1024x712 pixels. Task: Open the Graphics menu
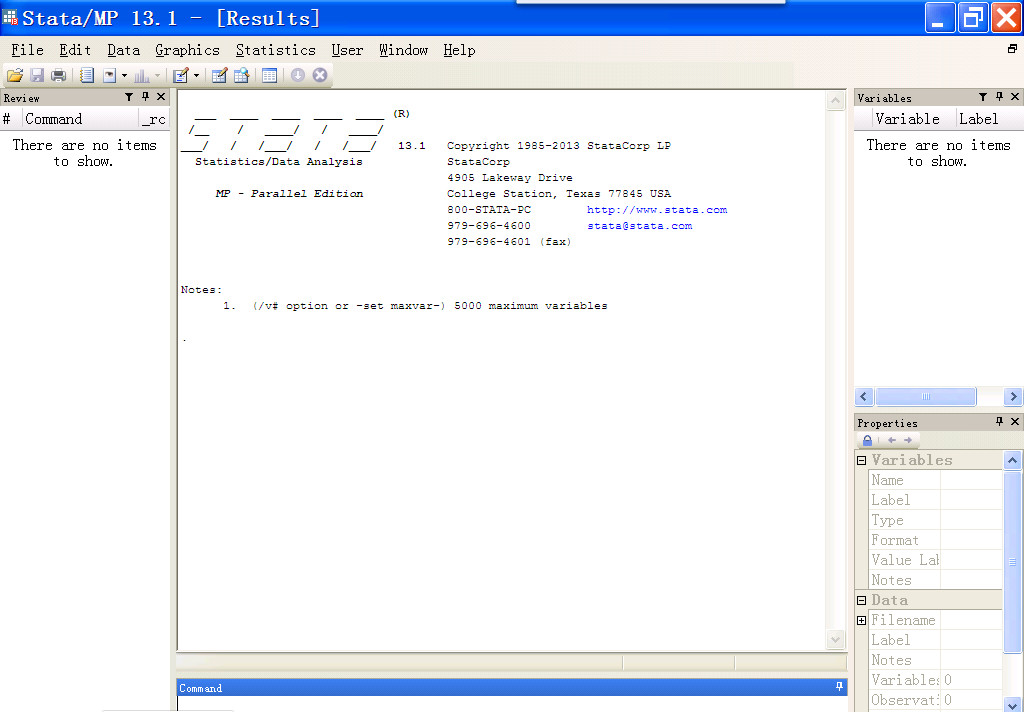pyautogui.click(x=187, y=50)
